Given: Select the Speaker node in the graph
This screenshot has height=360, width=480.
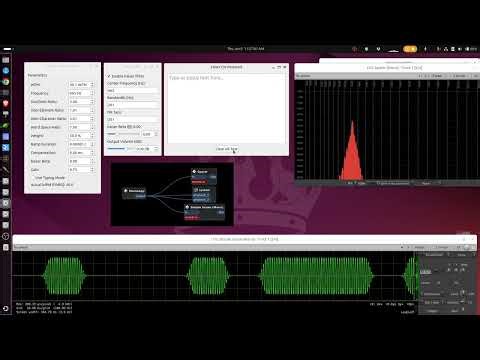Looking at the screenshot, I should [204, 195].
